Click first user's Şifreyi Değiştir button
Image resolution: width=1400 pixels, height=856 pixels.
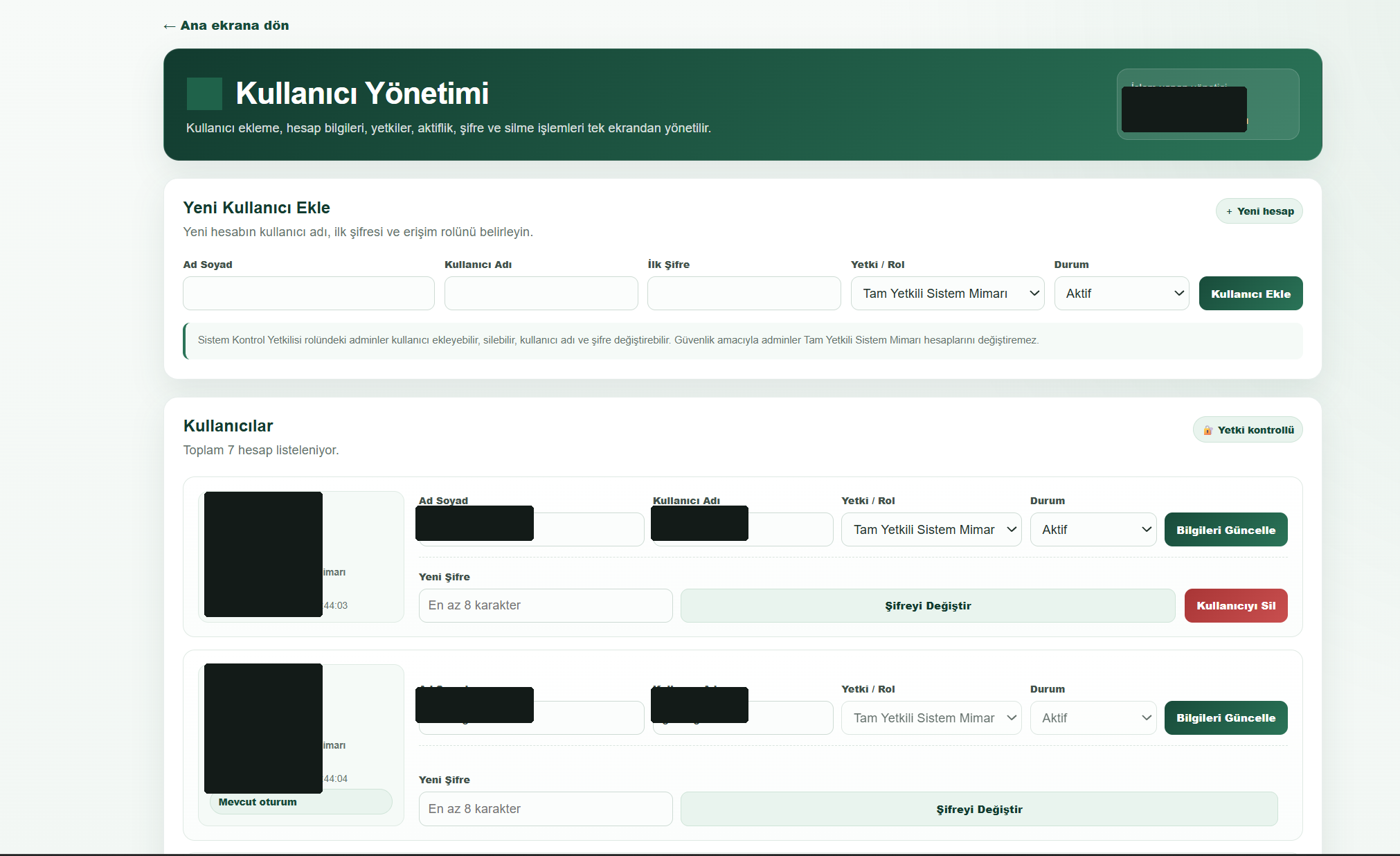coord(928,606)
